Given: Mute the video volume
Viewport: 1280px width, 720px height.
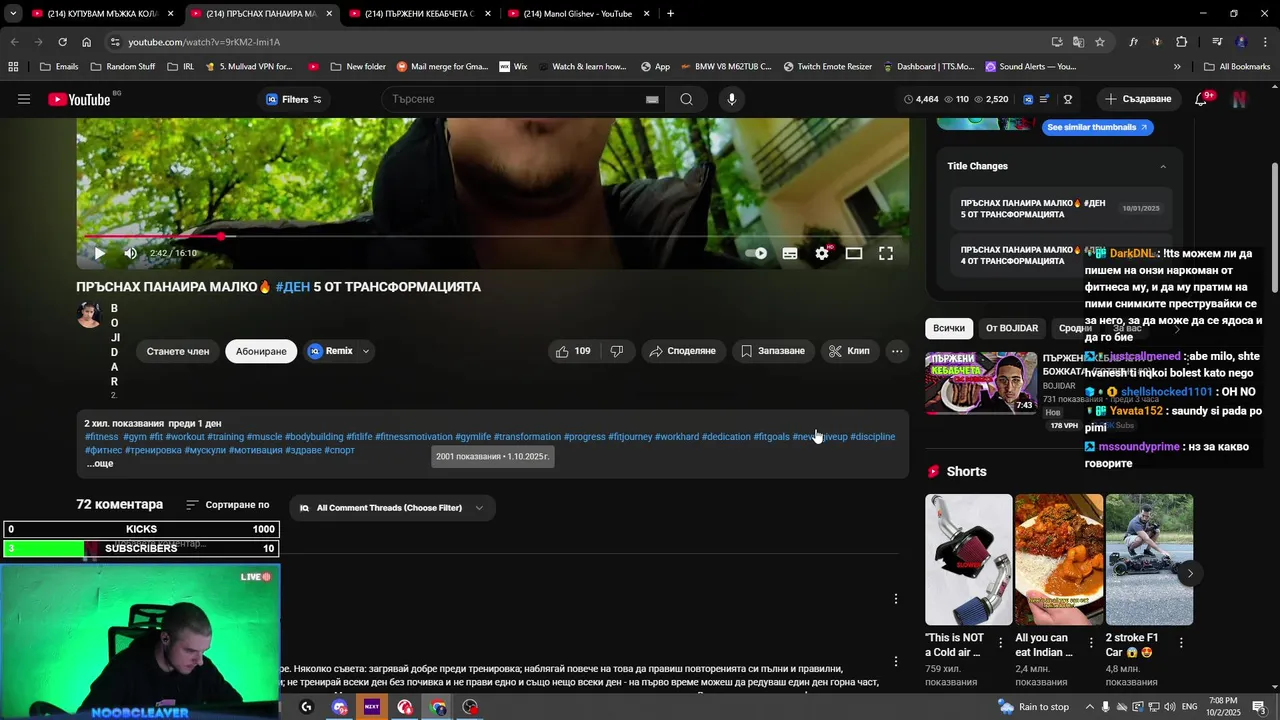Looking at the screenshot, I should pos(131,253).
